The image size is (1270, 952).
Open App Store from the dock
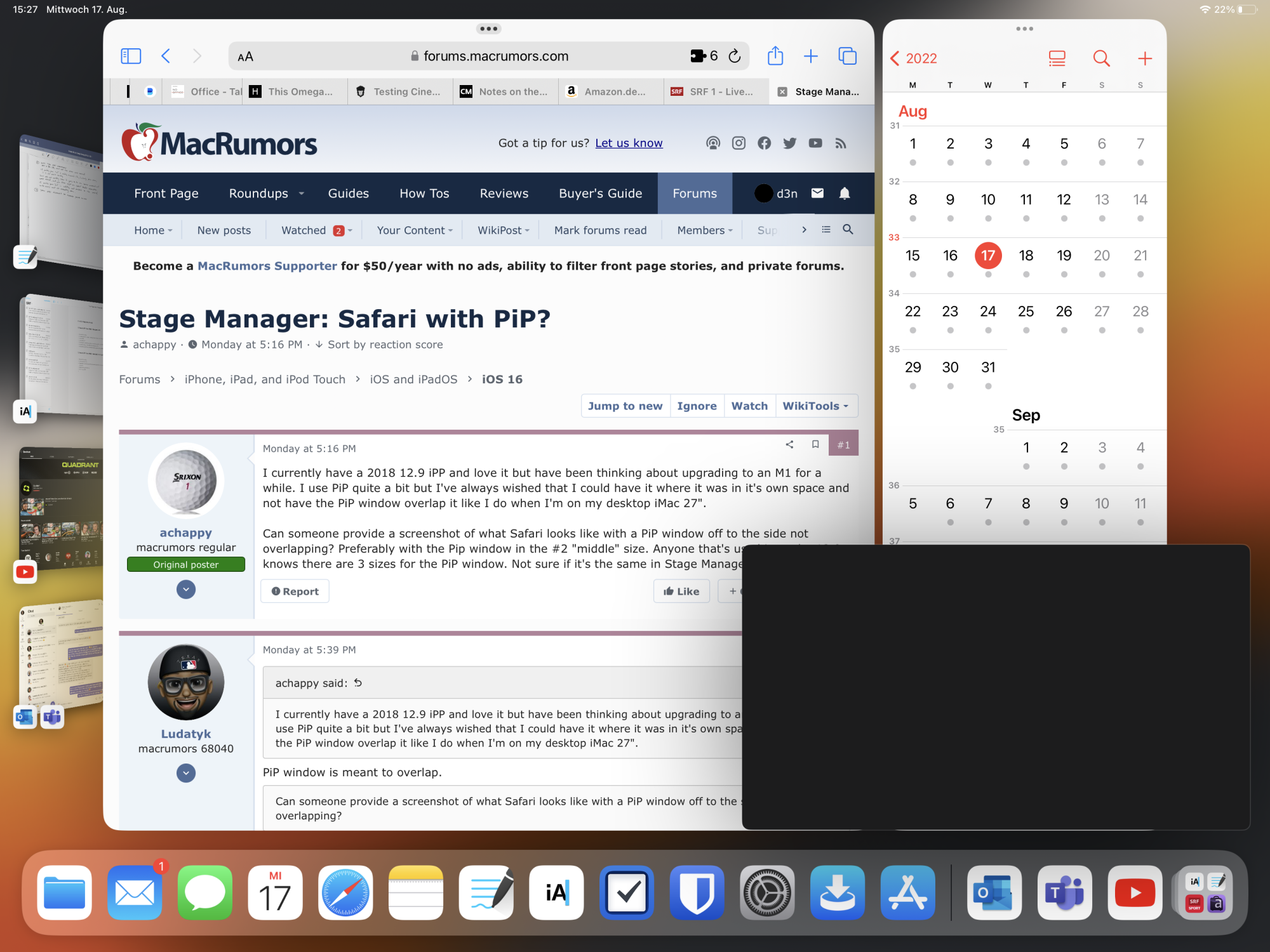(907, 892)
